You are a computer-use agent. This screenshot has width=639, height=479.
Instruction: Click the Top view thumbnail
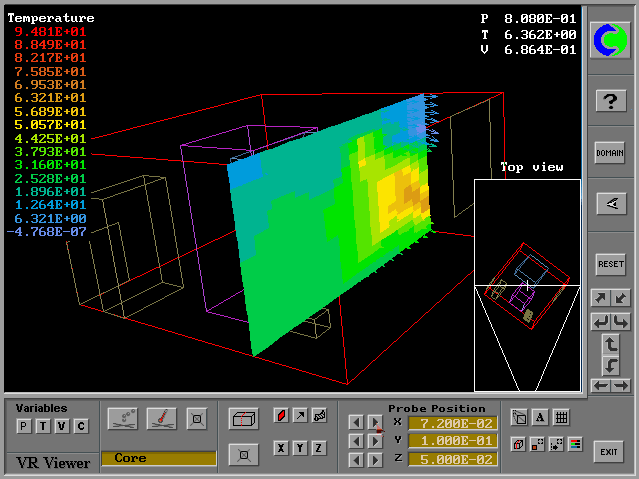[x=527, y=285]
